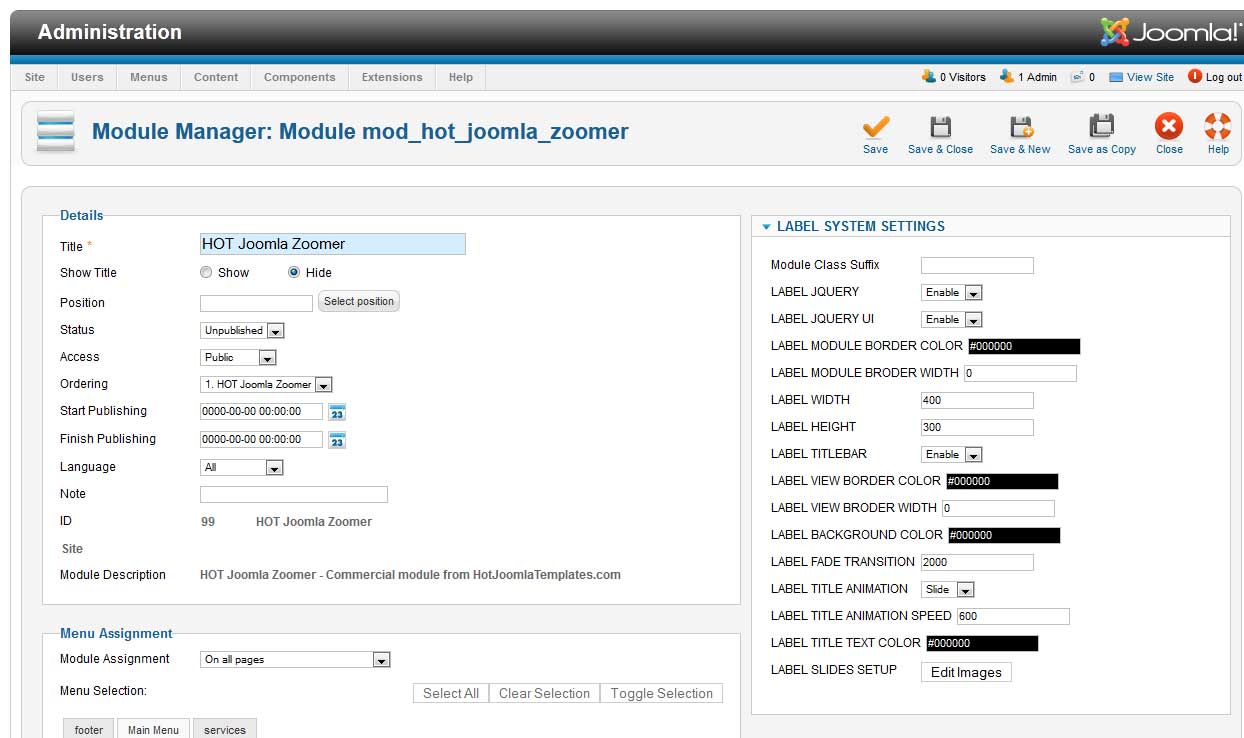Open the Site menu
The height and width of the screenshot is (738, 1244).
[35, 77]
